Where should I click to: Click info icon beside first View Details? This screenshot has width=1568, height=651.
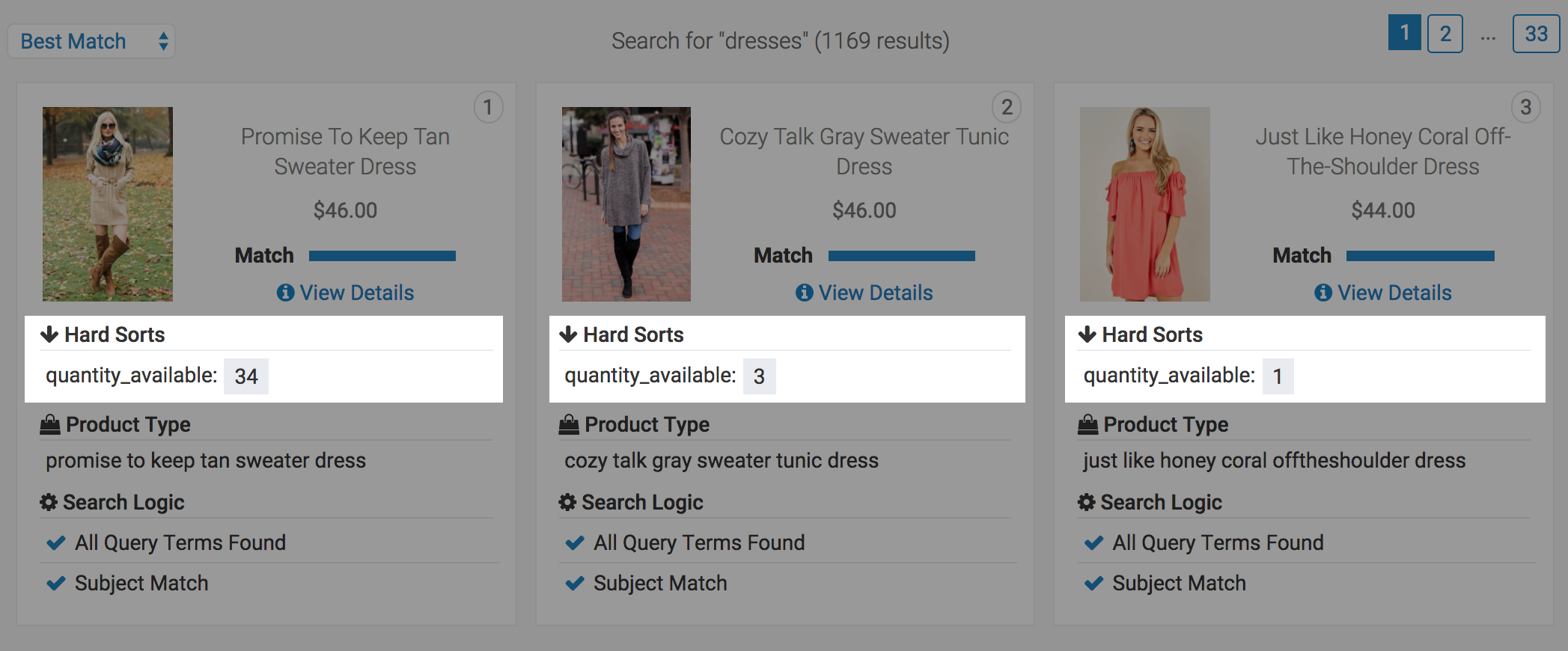click(285, 293)
